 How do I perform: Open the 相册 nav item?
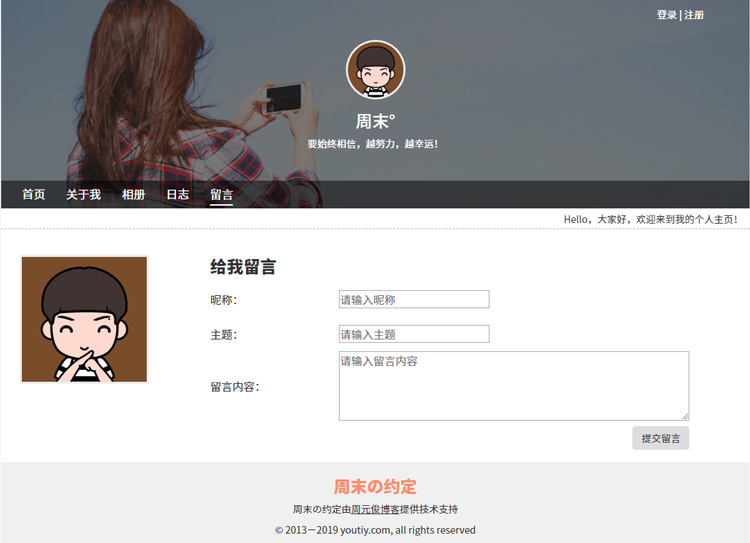point(133,194)
